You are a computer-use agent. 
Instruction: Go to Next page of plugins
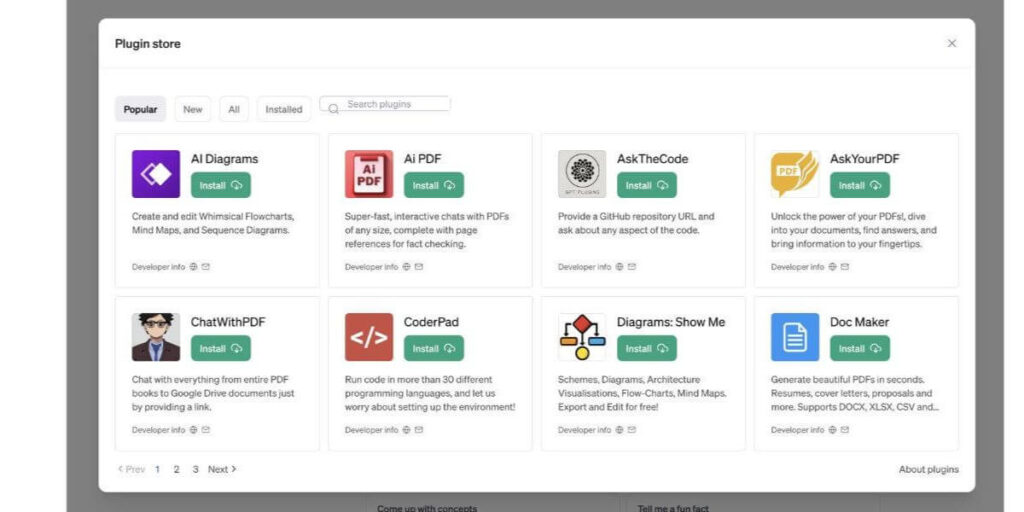[222, 469]
